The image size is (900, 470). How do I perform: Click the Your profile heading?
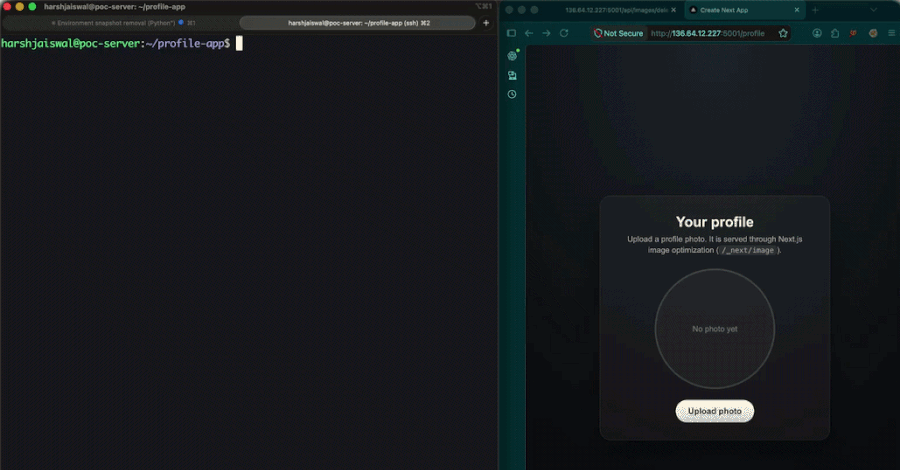715,222
